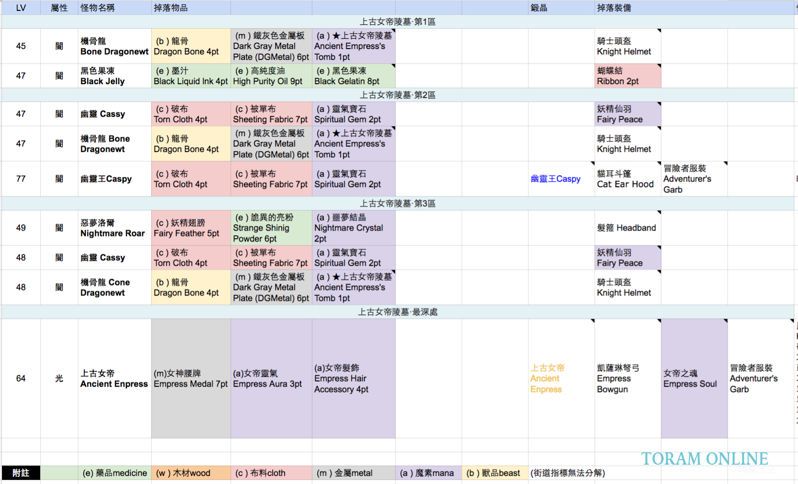
Task: Select the Empress Hair Accessory 4pt cell
Action: (354, 379)
